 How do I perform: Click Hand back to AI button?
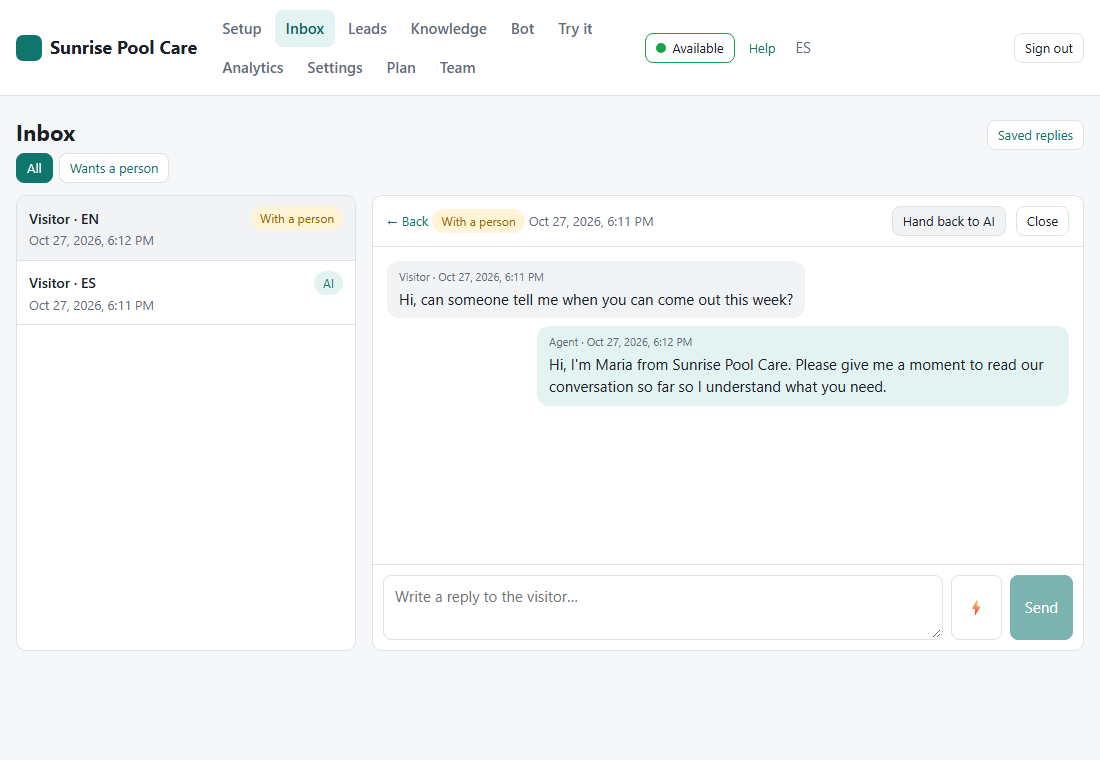pyautogui.click(x=948, y=221)
